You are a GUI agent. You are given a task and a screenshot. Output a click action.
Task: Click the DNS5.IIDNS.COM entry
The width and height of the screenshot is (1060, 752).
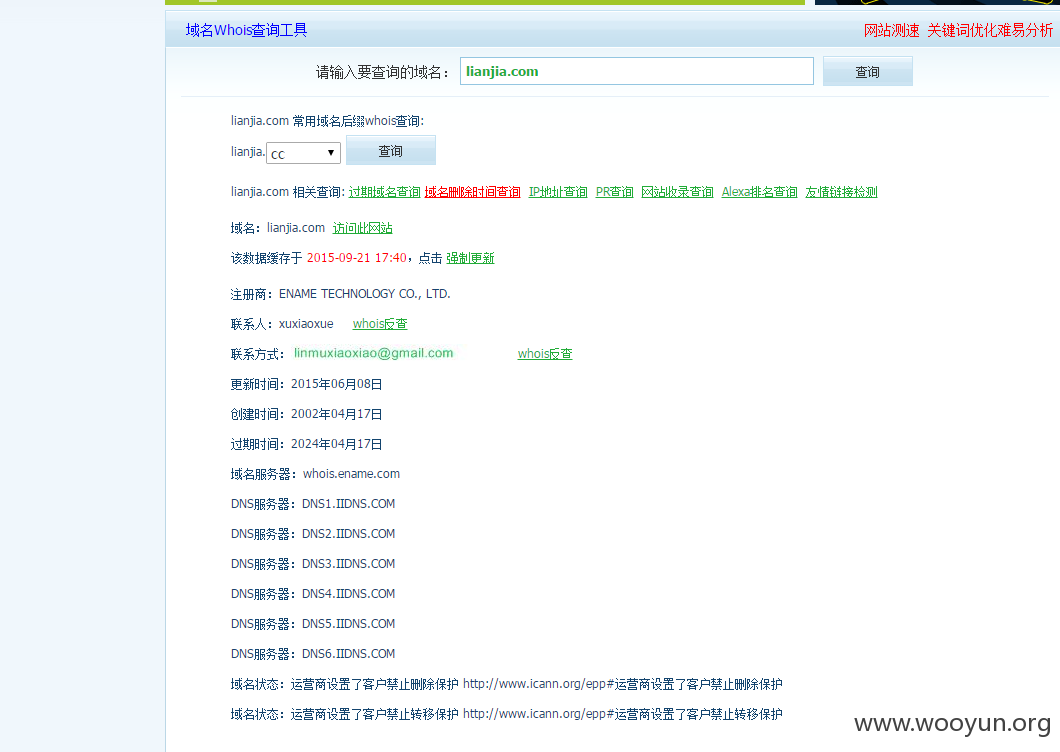click(x=348, y=624)
